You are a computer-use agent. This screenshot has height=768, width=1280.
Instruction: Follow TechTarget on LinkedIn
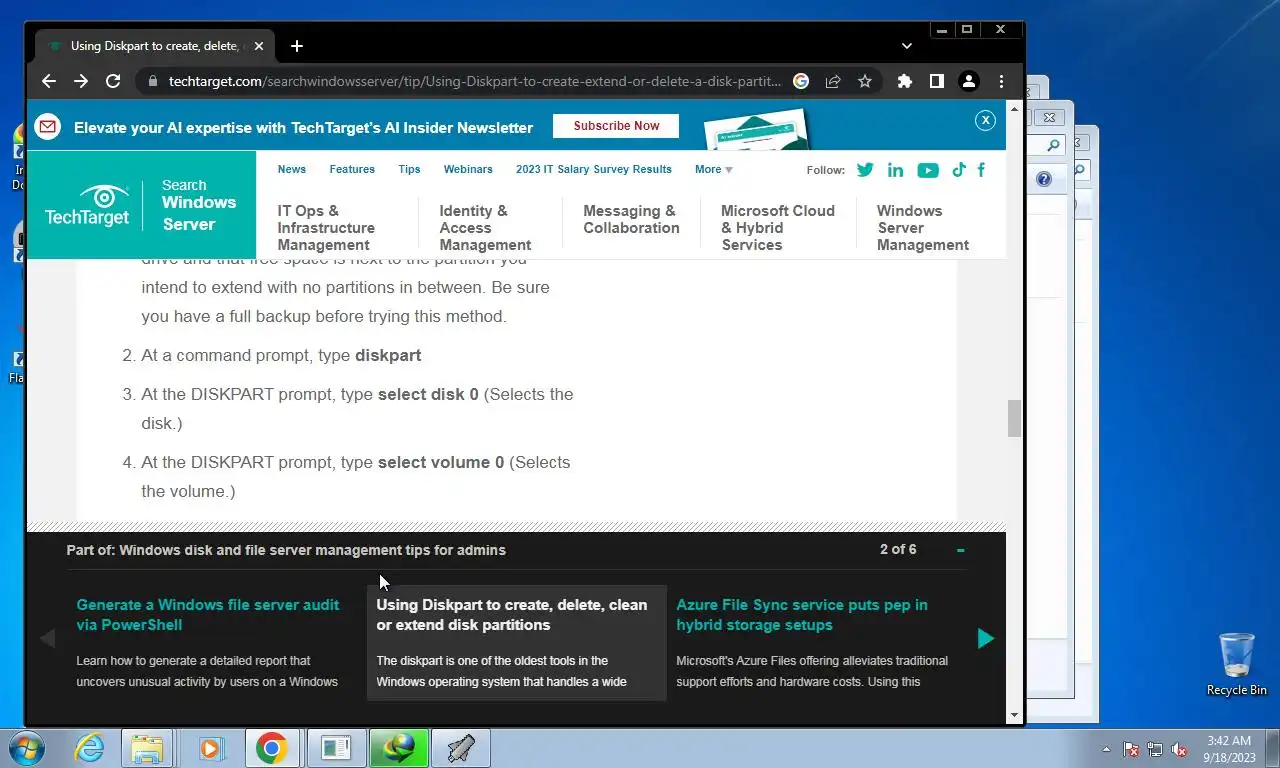point(895,170)
